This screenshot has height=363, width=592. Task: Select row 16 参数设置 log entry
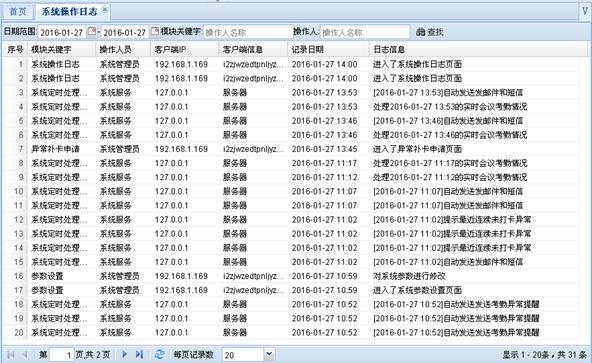[x=291, y=276]
